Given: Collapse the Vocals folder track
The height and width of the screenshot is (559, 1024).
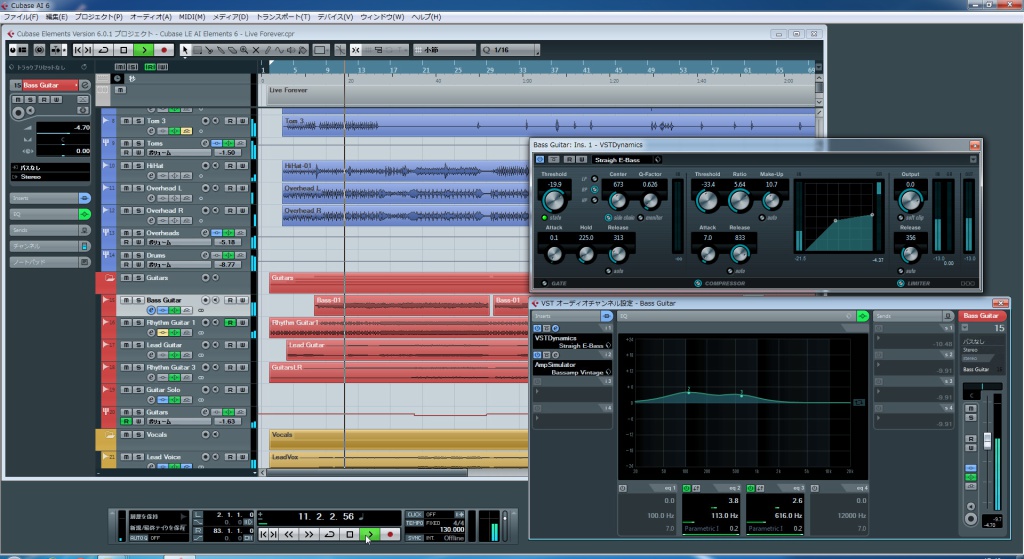Looking at the screenshot, I should (x=110, y=435).
